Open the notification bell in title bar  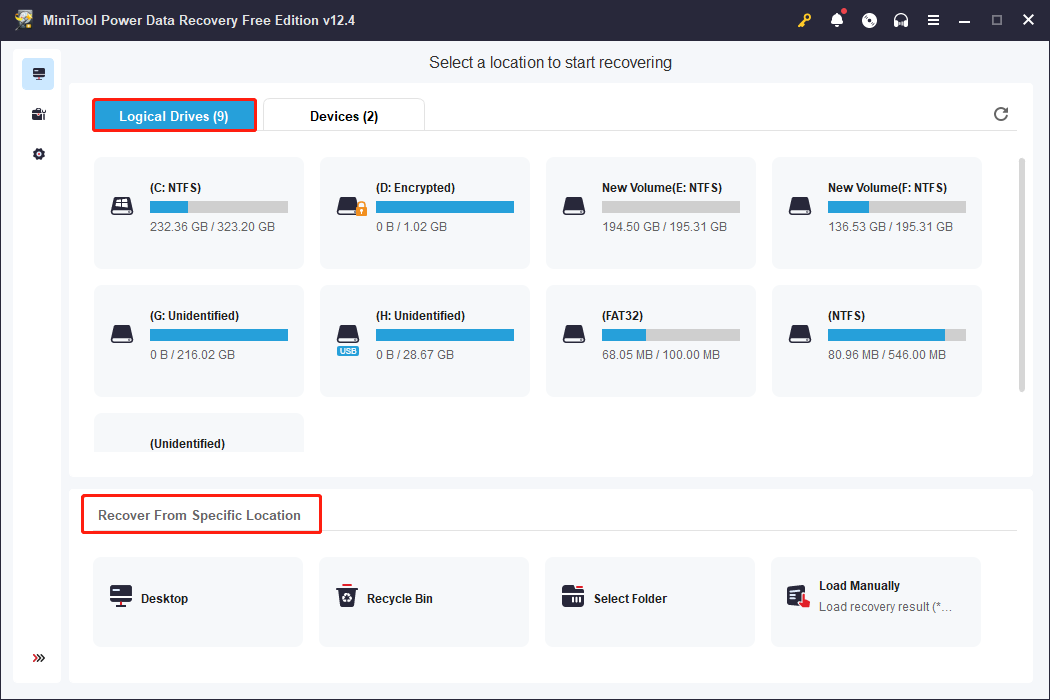pos(837,20)
